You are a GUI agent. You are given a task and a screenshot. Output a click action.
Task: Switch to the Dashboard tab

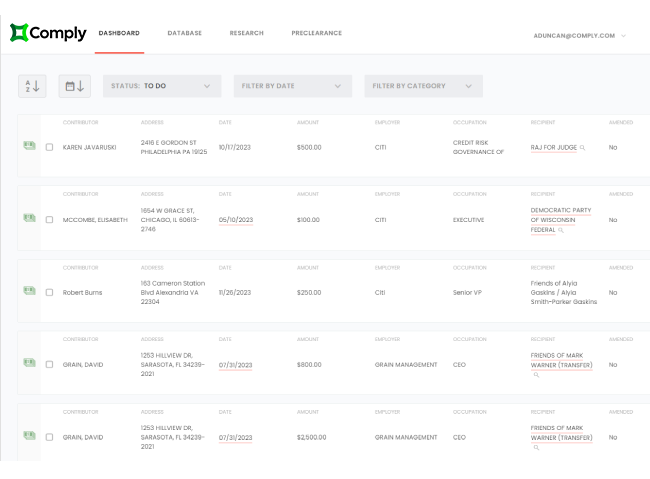tap(119, 33)
